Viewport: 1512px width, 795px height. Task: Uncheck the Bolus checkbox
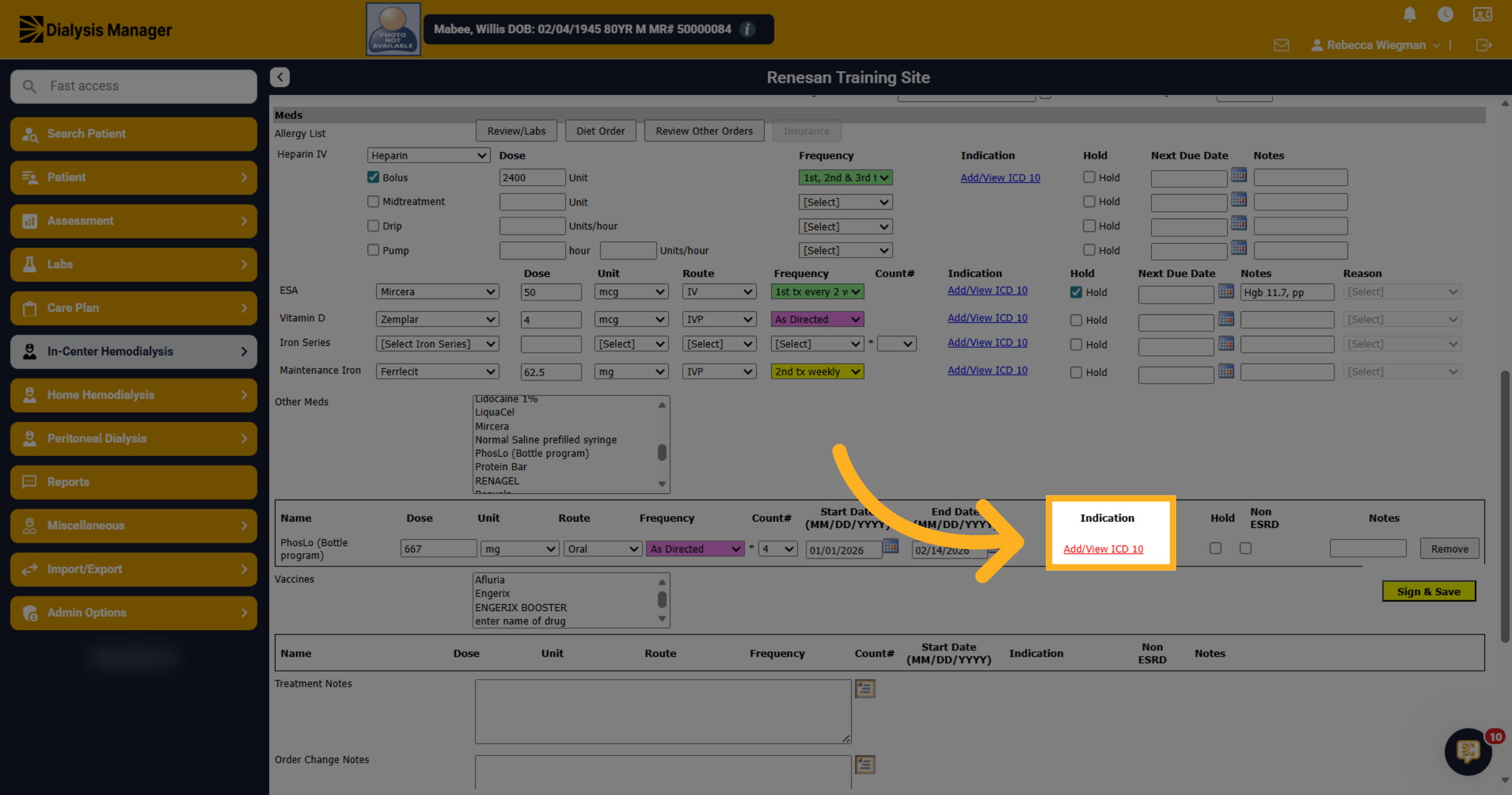(373, 177)
